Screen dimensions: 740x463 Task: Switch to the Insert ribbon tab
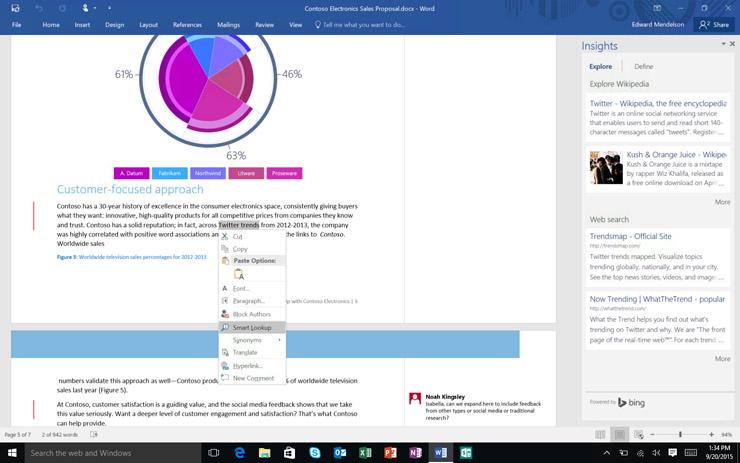click(x=82, y=25)
